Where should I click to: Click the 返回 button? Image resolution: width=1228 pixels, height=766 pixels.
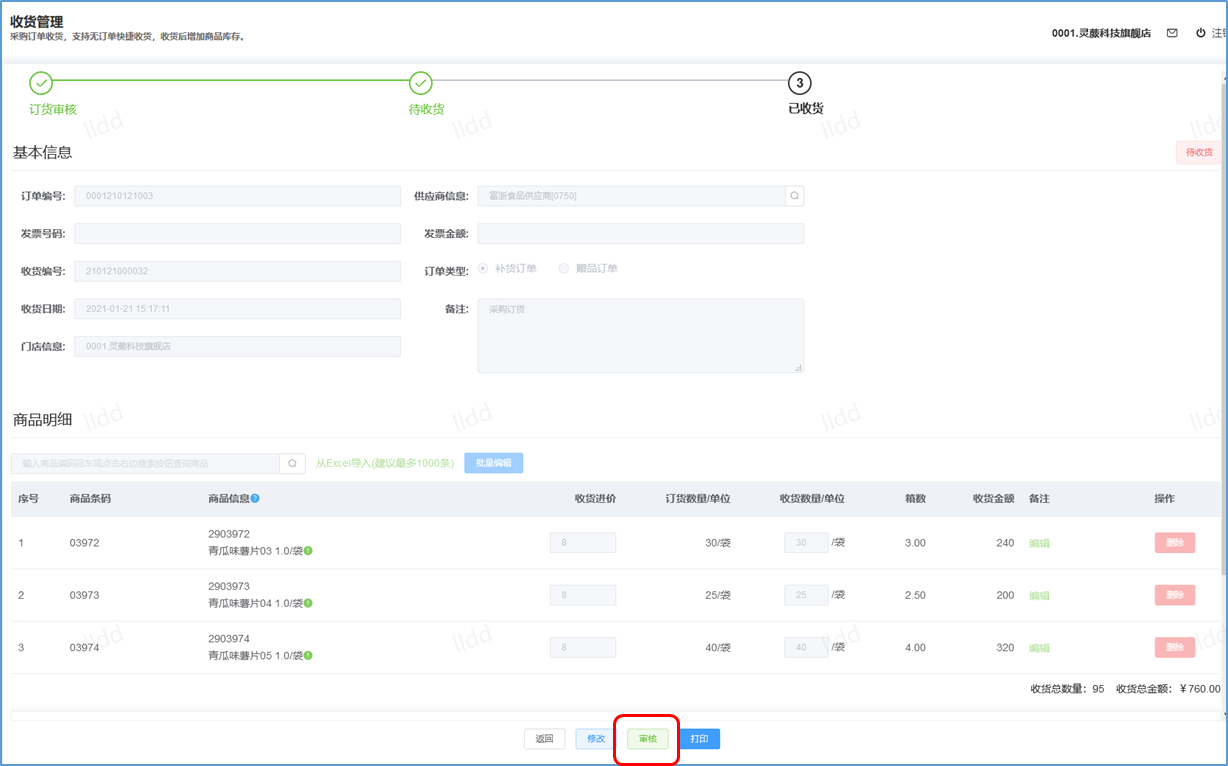(x=544, y=739)
